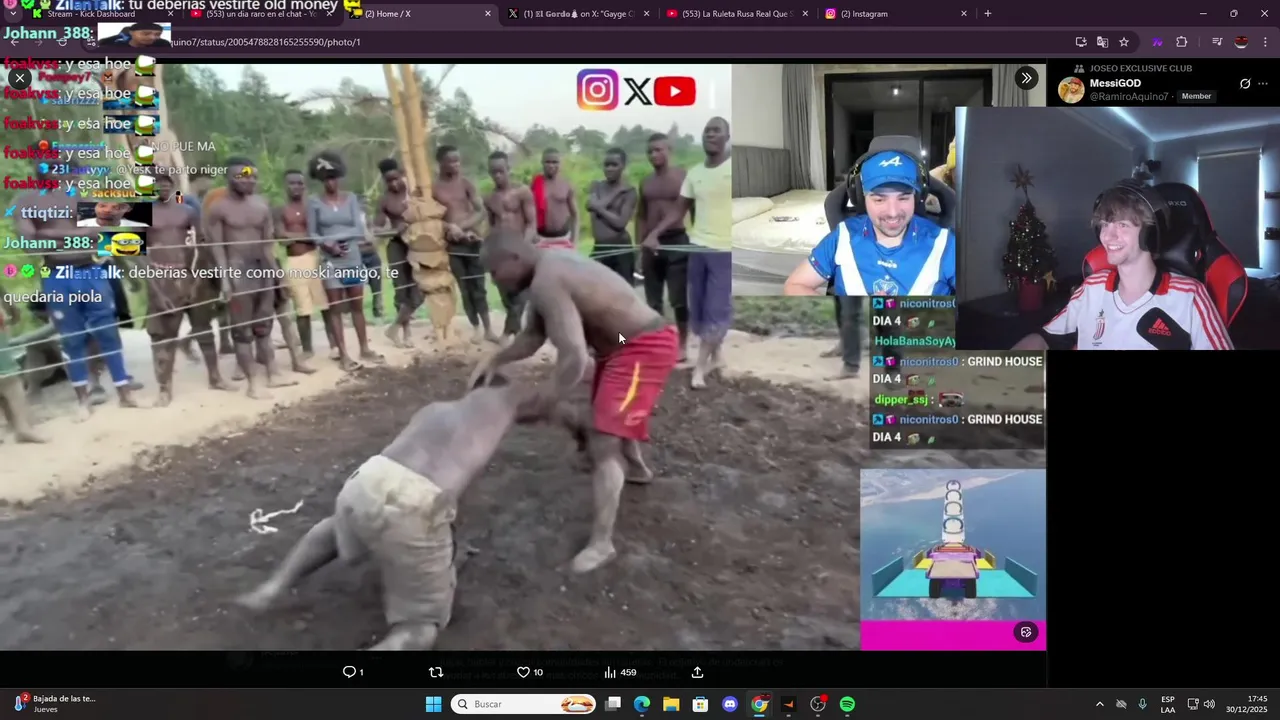This screenshot has width=1280, height=720.
Task: Open the ESP LAA language switcher
Action: coord(1168,704)
